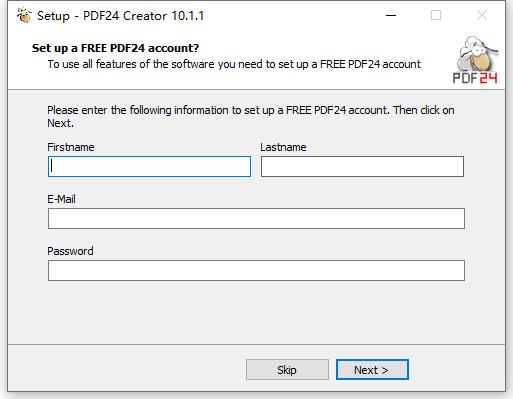Click the greyed-out maximize window button
This screenshot has height=399, width=513.
tap(436, 15)
